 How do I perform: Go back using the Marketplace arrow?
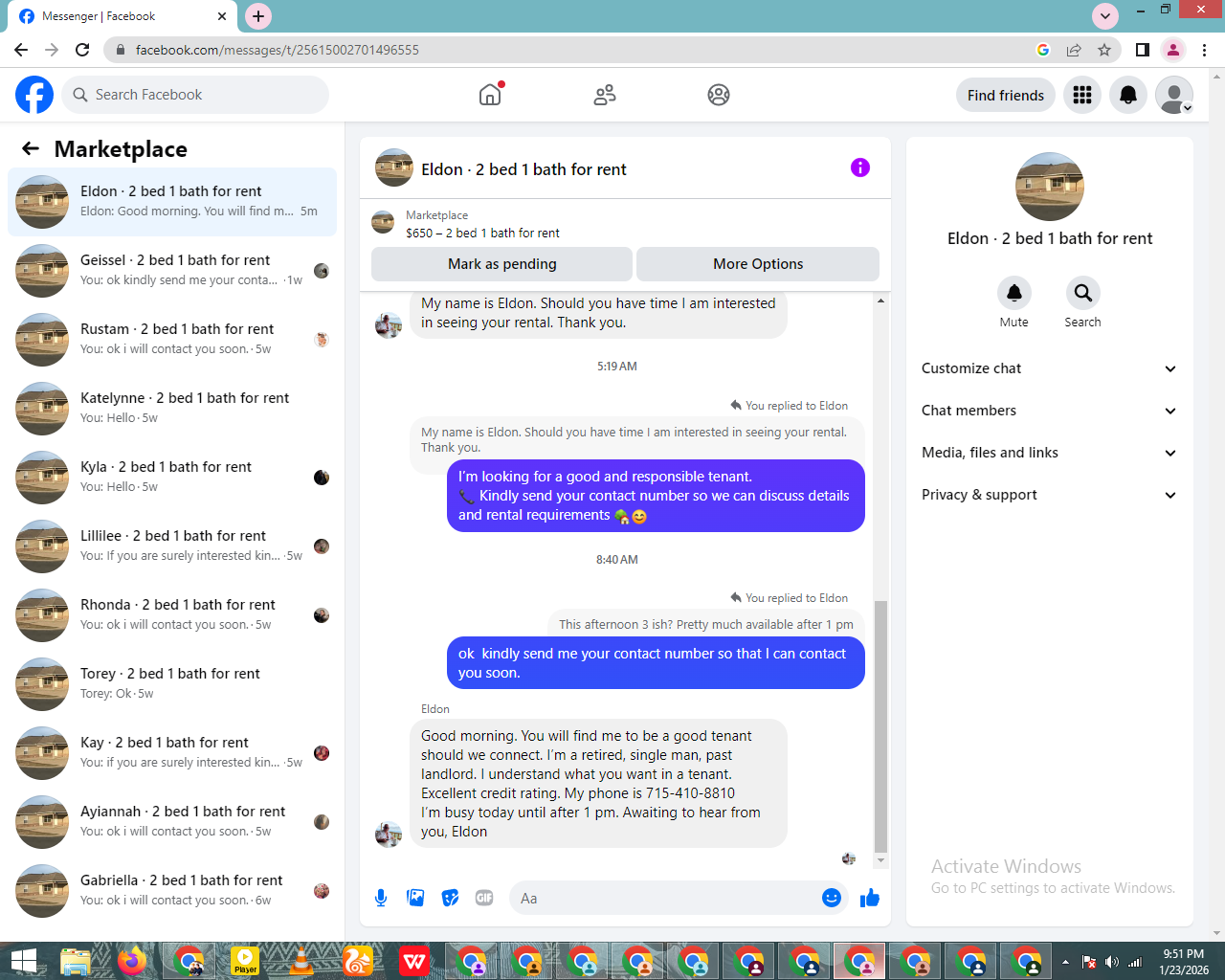tap(31, 148)
